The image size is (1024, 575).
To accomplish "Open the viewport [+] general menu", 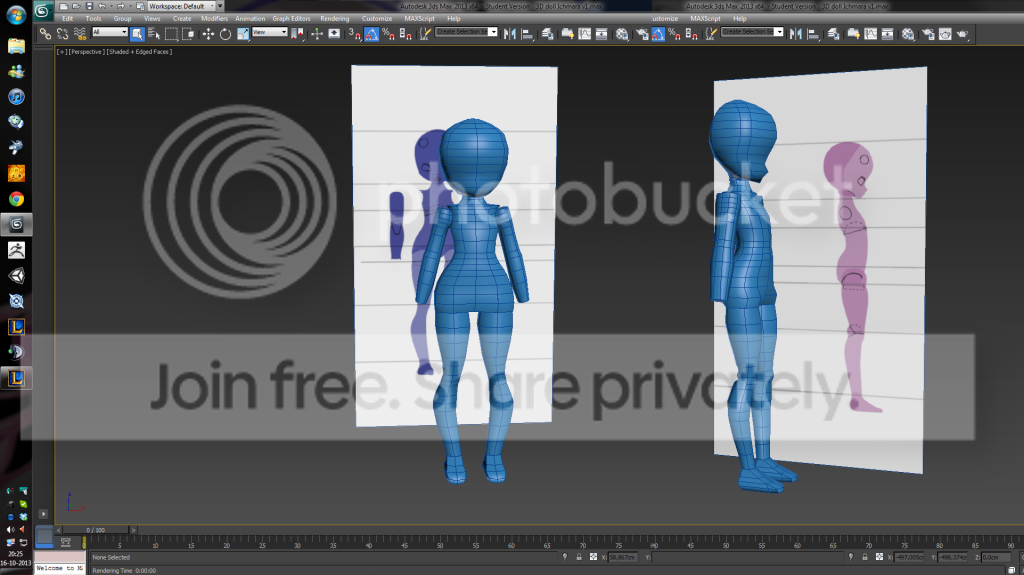I will point(61,52).
